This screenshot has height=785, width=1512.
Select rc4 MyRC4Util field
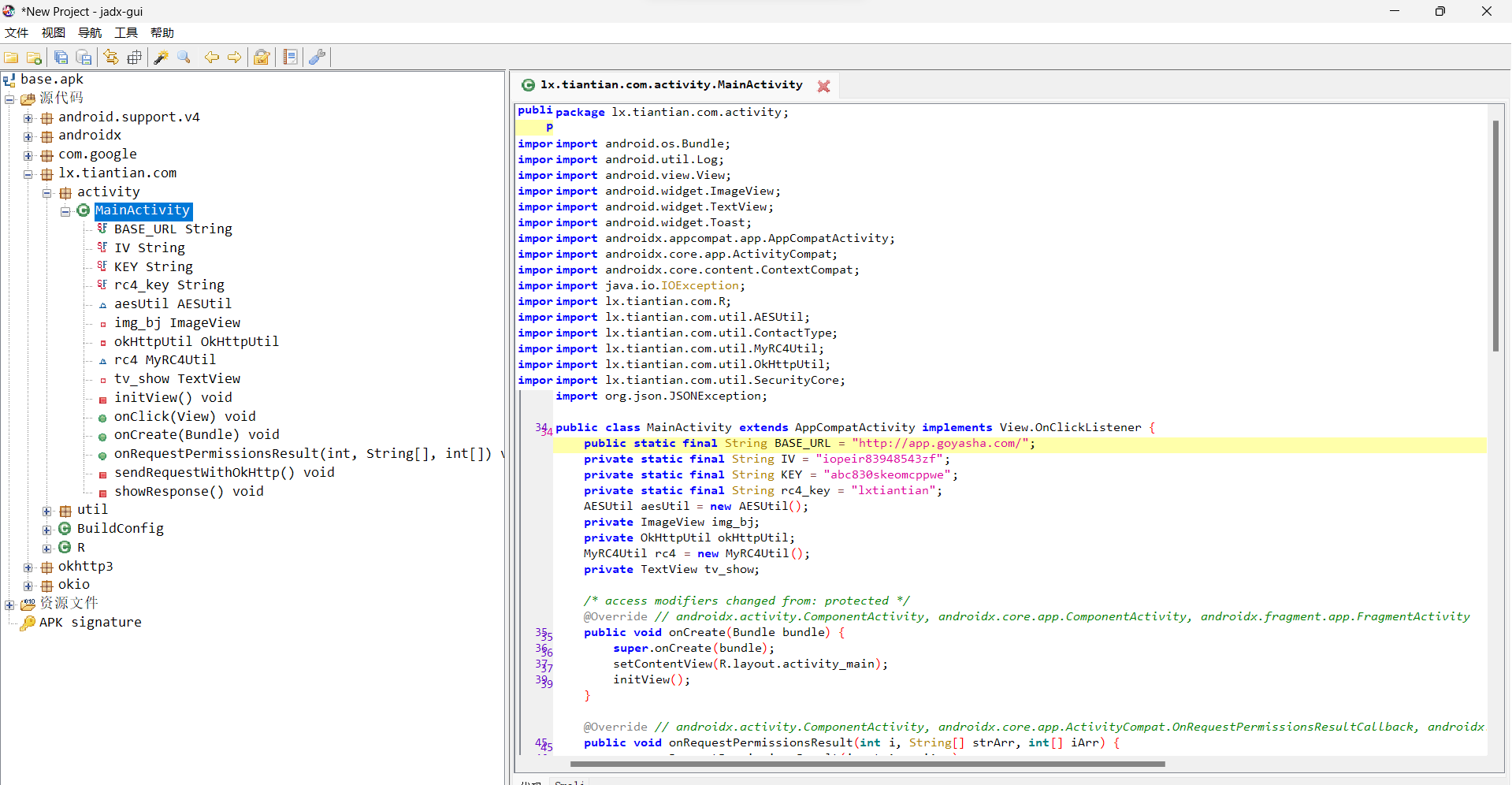click(165, 360)
